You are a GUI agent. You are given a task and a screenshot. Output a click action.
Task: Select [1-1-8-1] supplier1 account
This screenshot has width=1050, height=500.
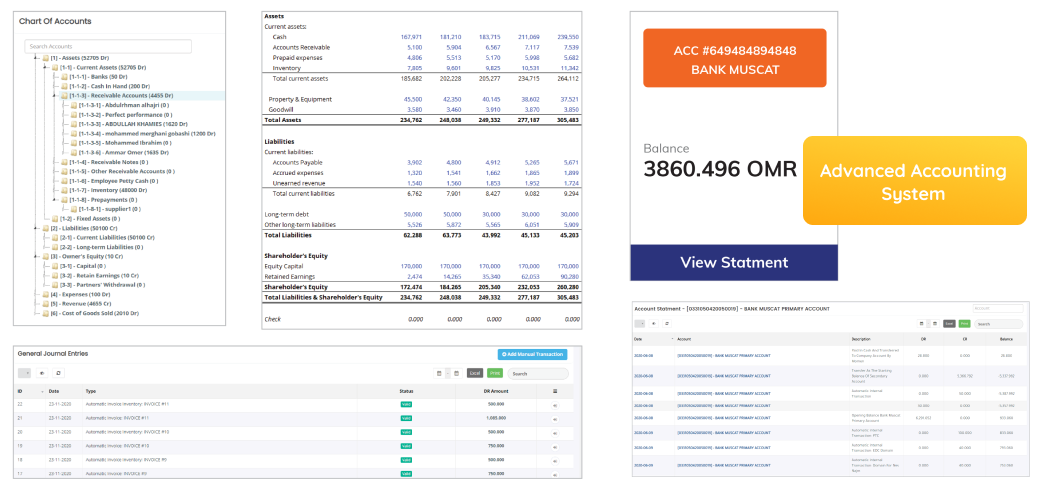pyautogui.click(x=109, y=209)
